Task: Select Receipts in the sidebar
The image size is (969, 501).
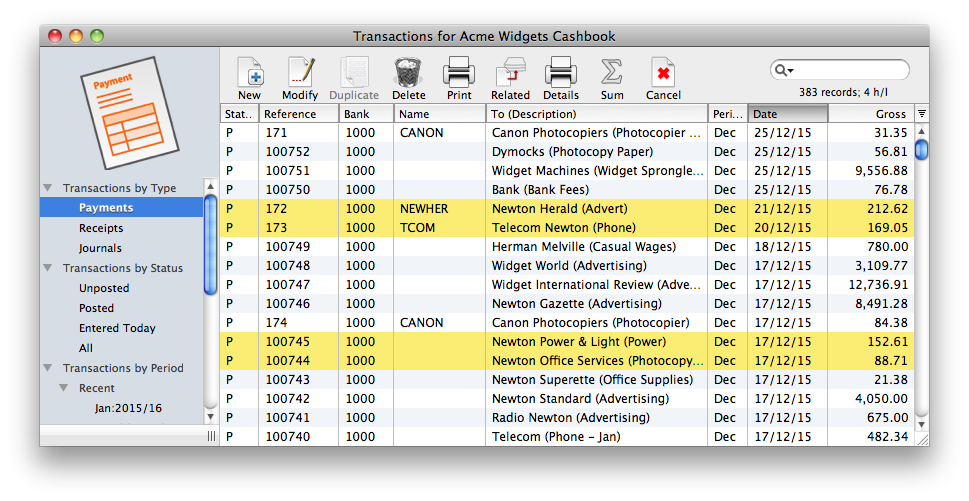Action: 101,228
